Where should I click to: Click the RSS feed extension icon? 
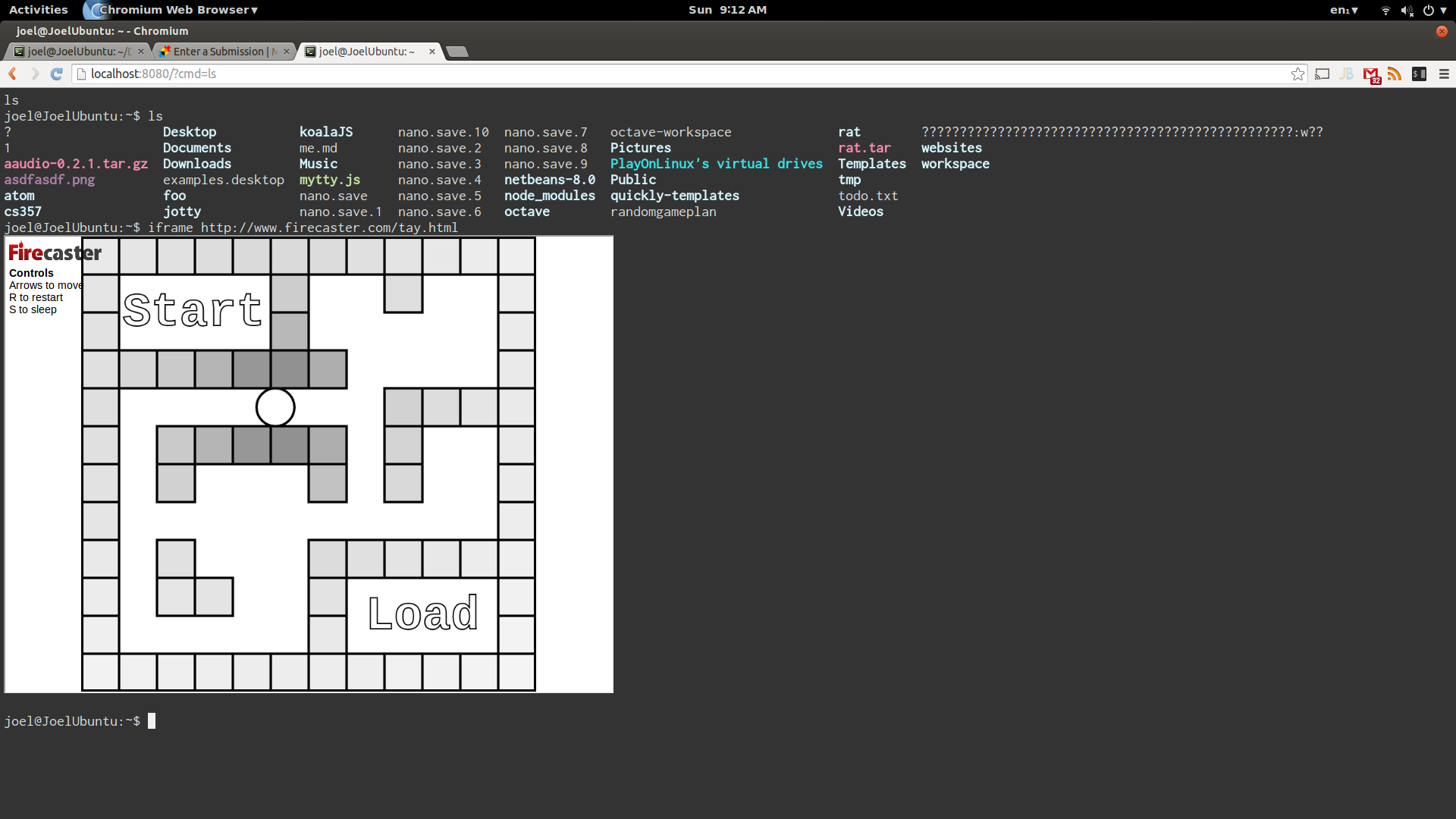[1395, 74]
